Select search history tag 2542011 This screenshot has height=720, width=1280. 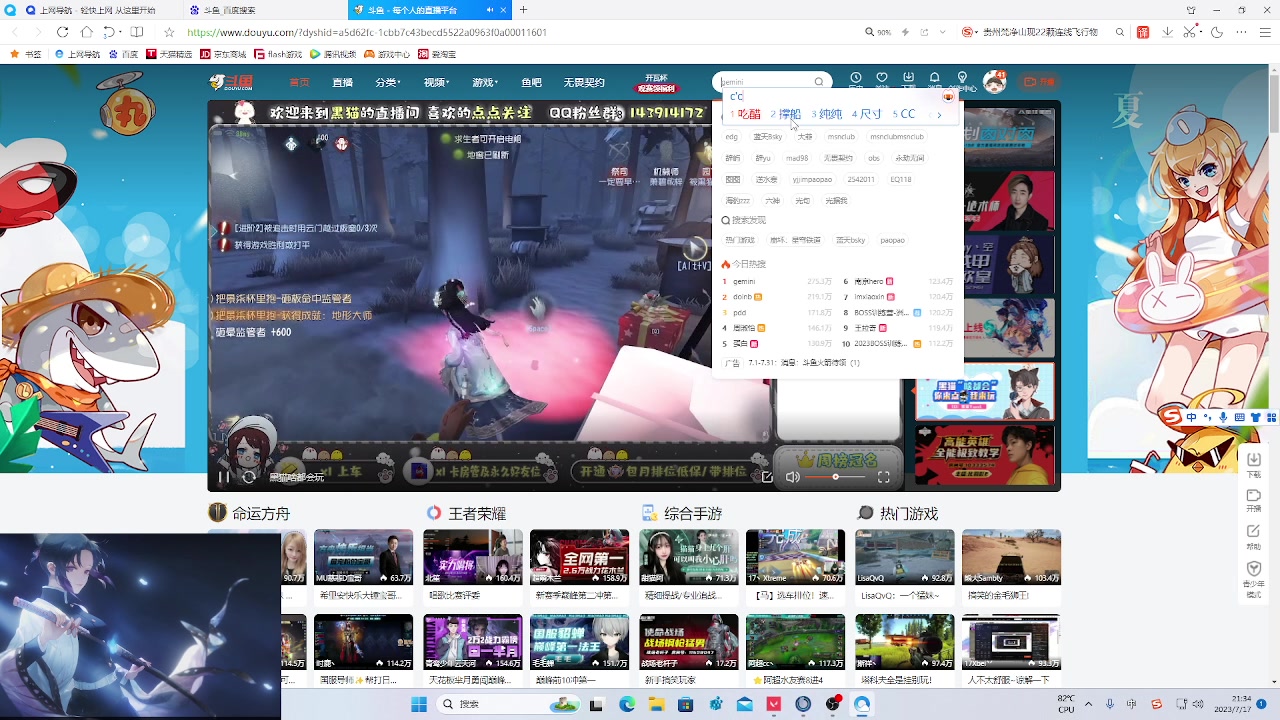coord(861,179)
